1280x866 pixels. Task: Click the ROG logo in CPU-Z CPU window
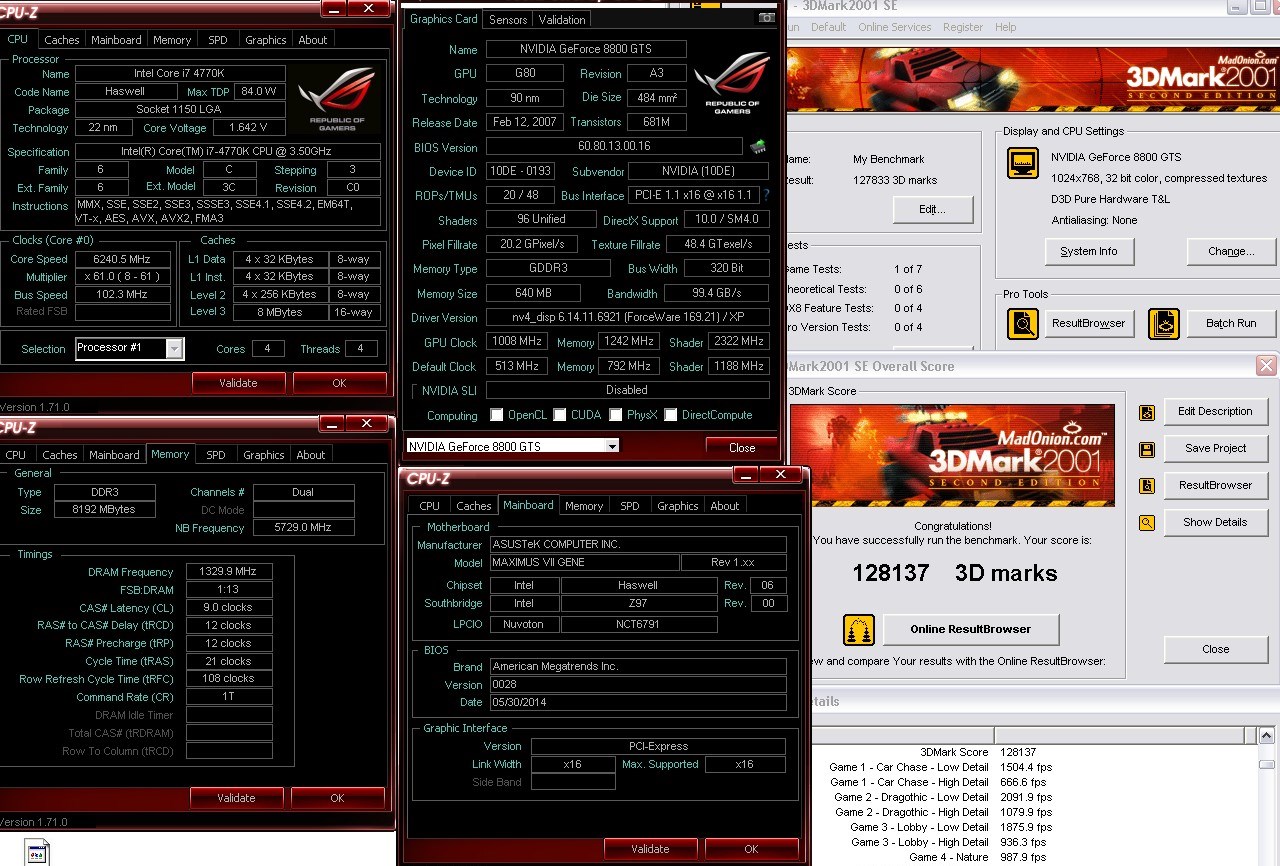click(335, 99)
